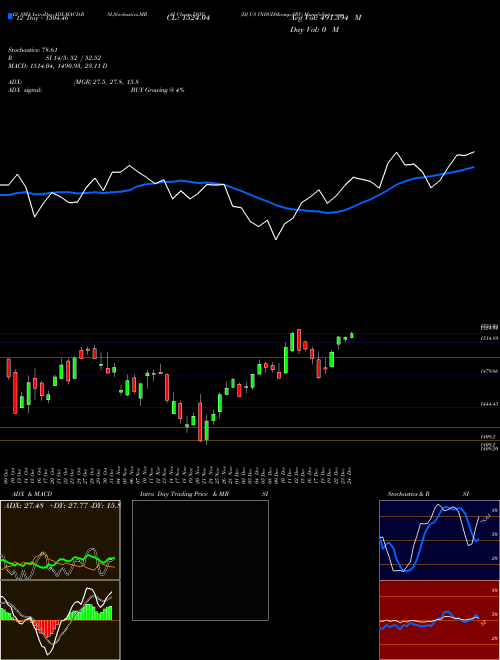
Task: Click the ADX indicator mini chart
Action: click(x=60, y=540)
